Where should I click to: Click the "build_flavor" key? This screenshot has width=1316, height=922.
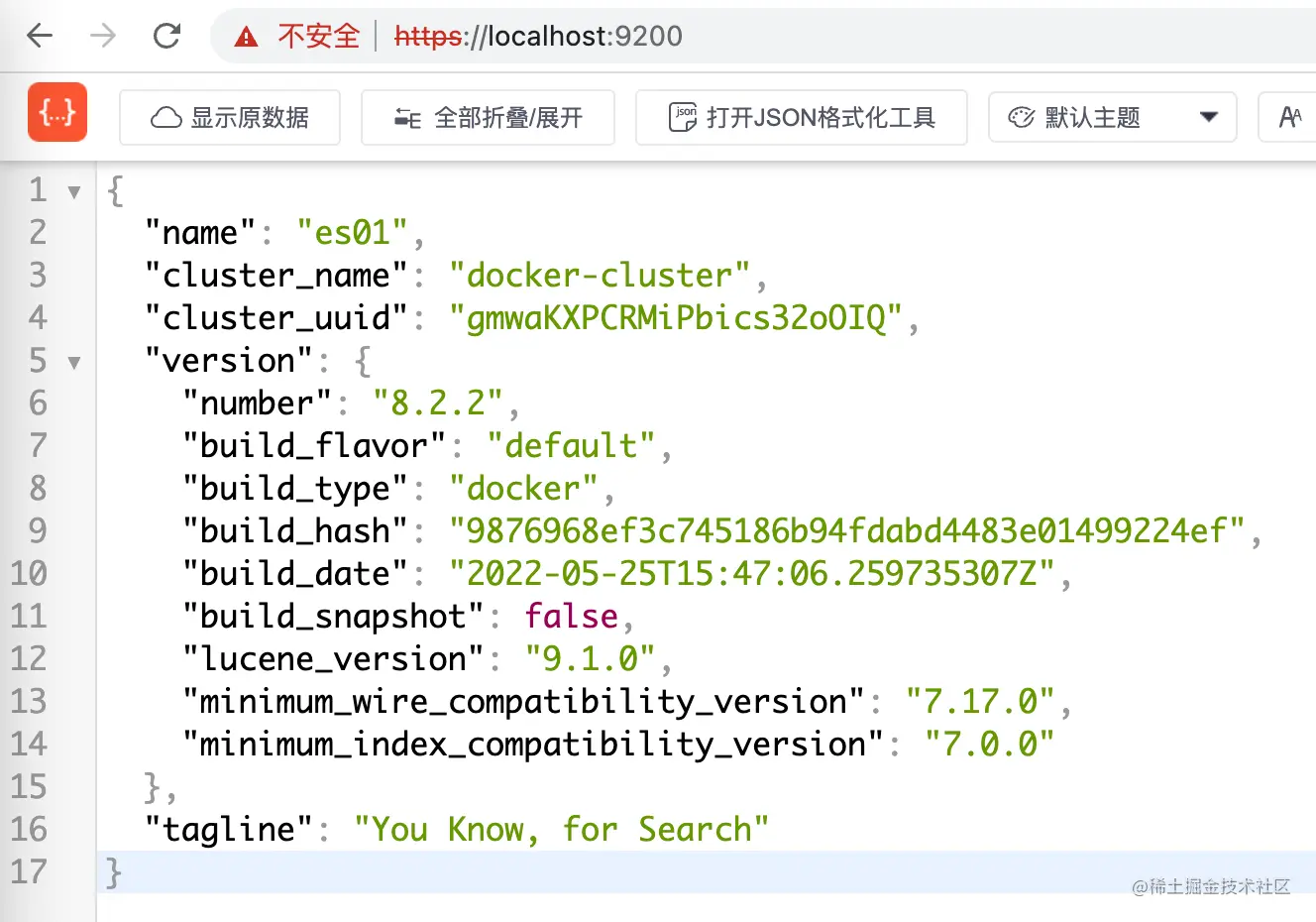coord(315,446)
